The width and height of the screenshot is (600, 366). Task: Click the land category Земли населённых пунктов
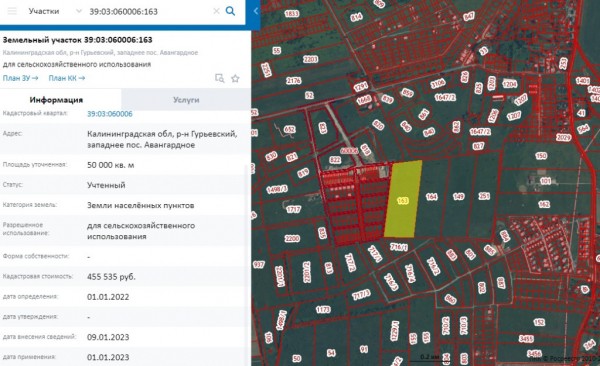pos(140,206)
